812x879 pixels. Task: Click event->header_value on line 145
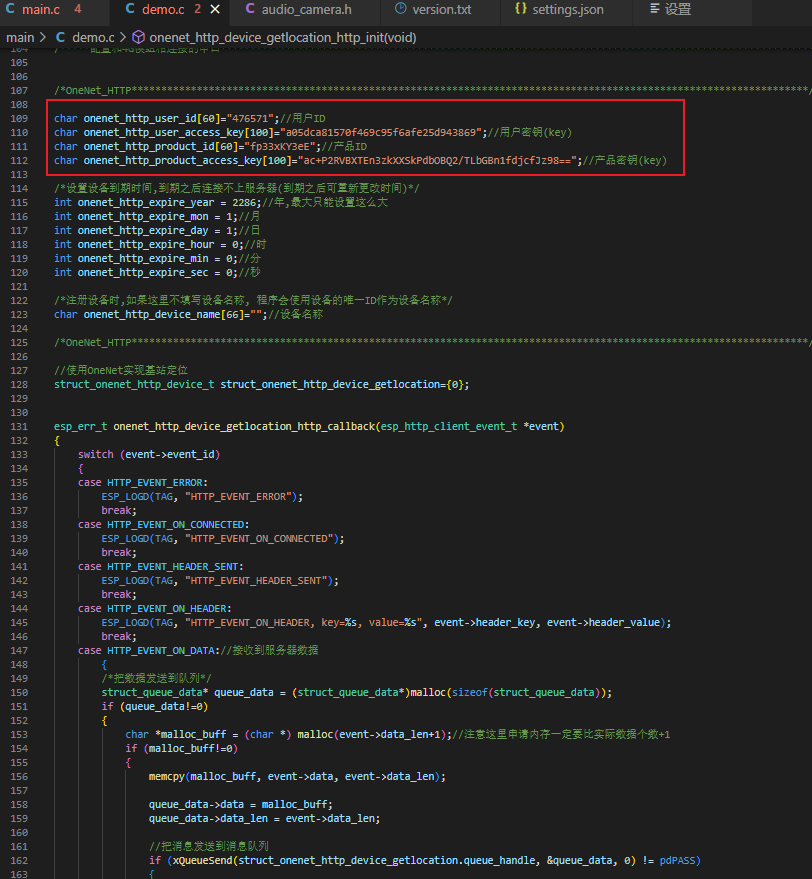click(x=603, y=622)
